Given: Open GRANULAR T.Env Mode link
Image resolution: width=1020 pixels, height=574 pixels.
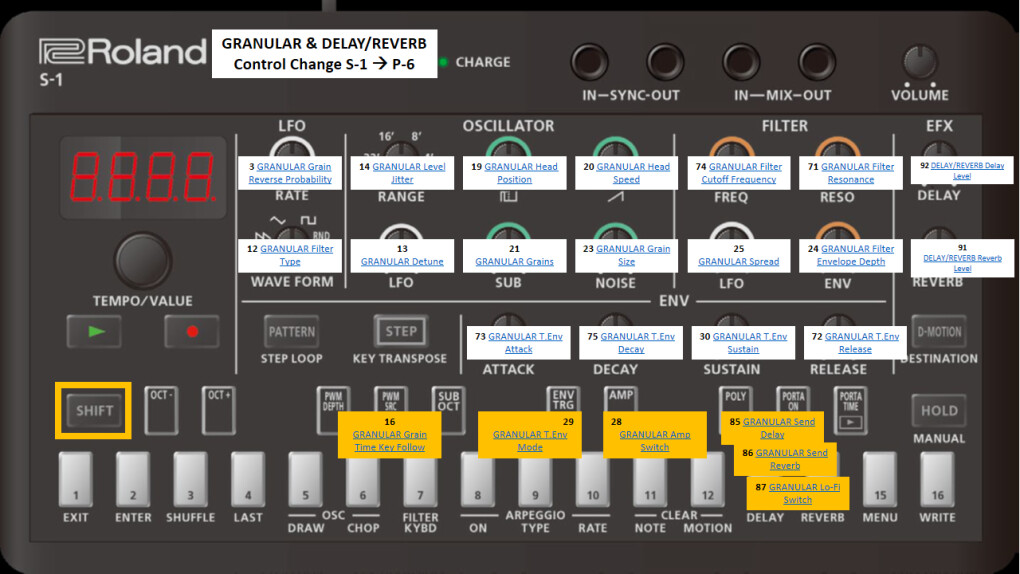Looking at the screenshot, I should pyautogui.click(x=530, y=441).
